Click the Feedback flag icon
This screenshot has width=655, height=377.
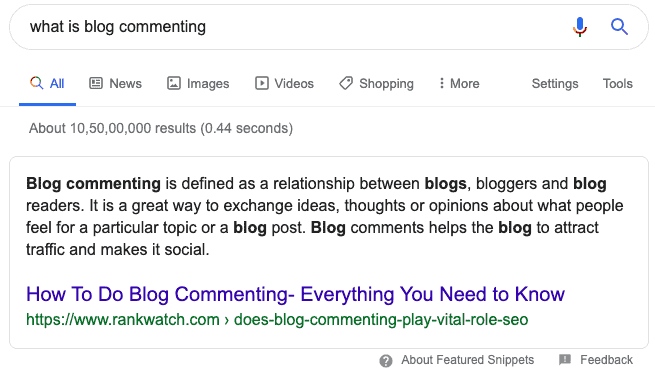click(x=565, y=359)
